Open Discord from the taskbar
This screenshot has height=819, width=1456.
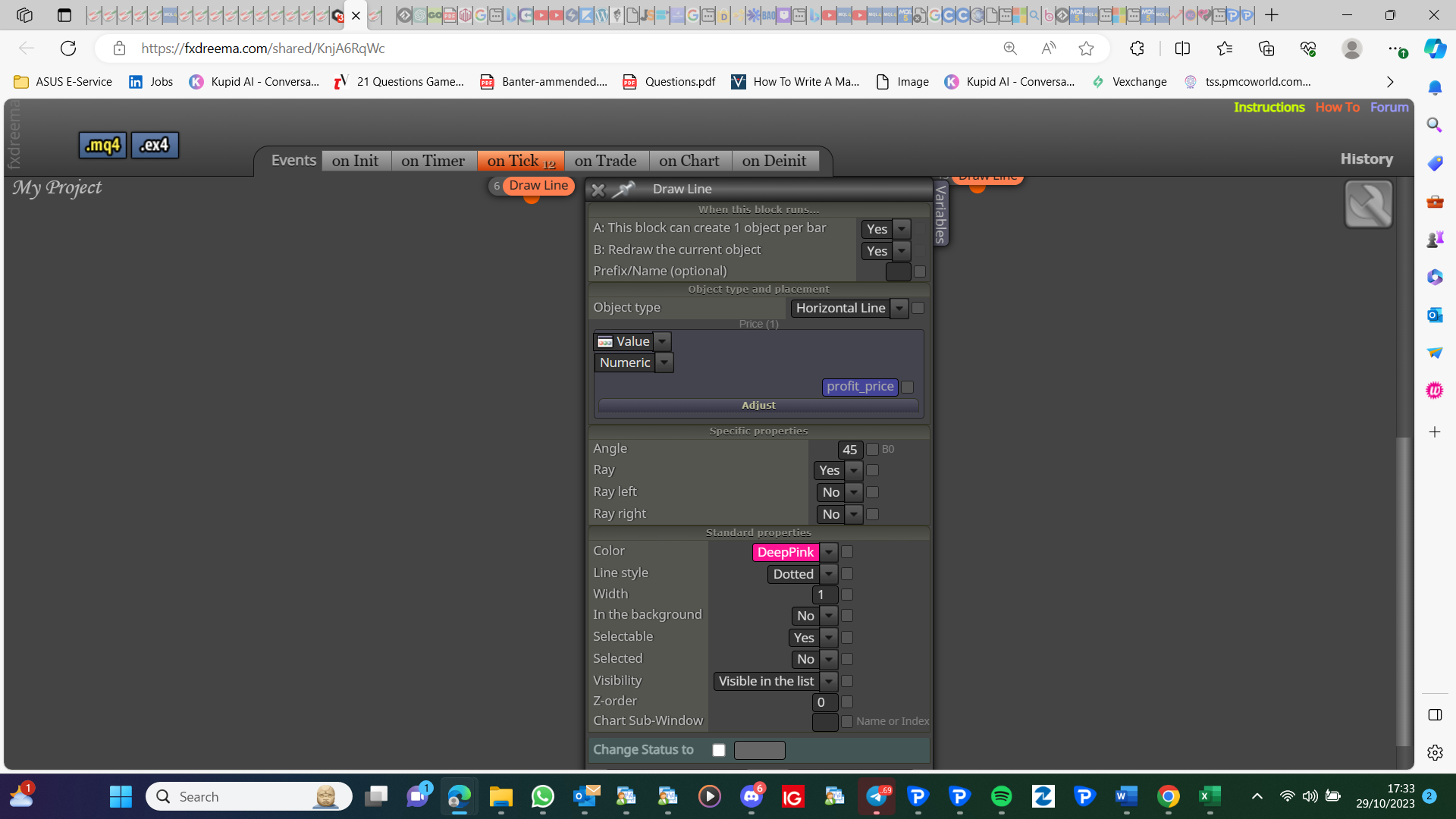(x=751, y=796)
